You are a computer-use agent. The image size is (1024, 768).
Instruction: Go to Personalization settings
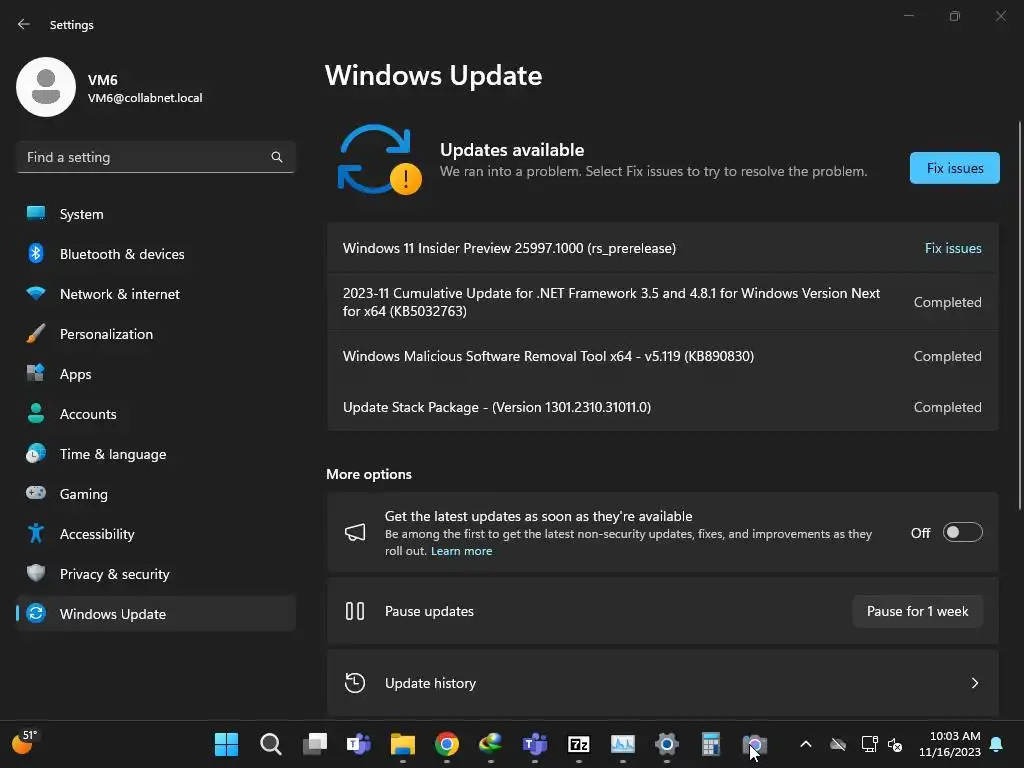156,334
